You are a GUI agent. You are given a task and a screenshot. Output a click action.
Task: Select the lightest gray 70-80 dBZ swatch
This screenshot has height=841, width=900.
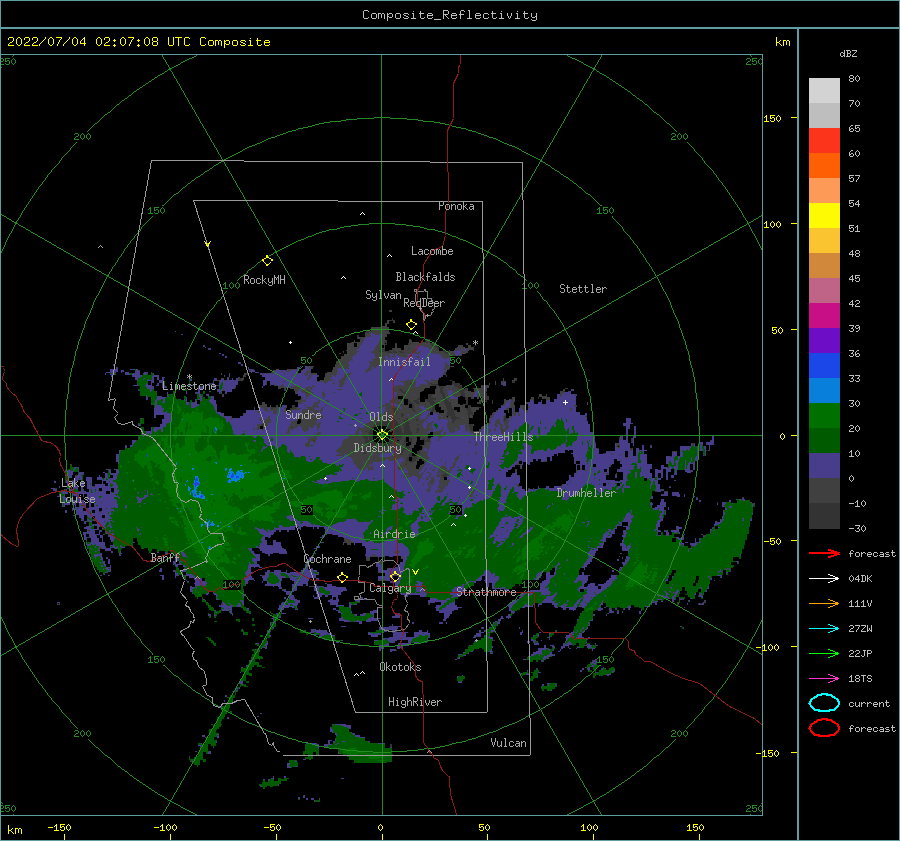pyautogui.click(x=824, y=90)
